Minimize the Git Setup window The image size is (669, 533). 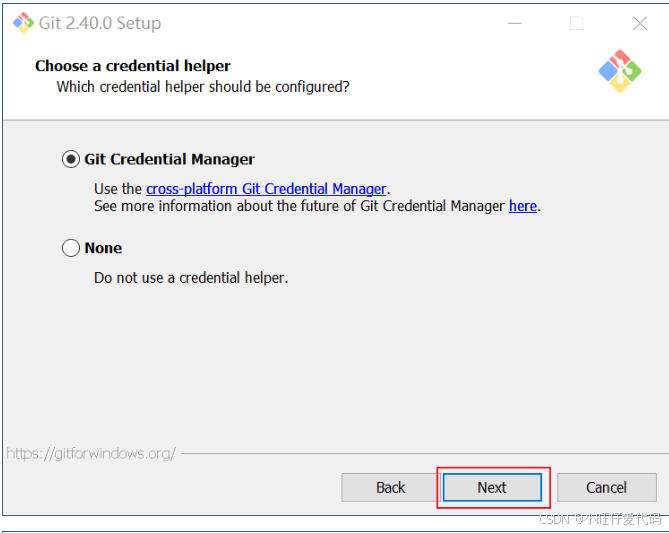(515, 23)
